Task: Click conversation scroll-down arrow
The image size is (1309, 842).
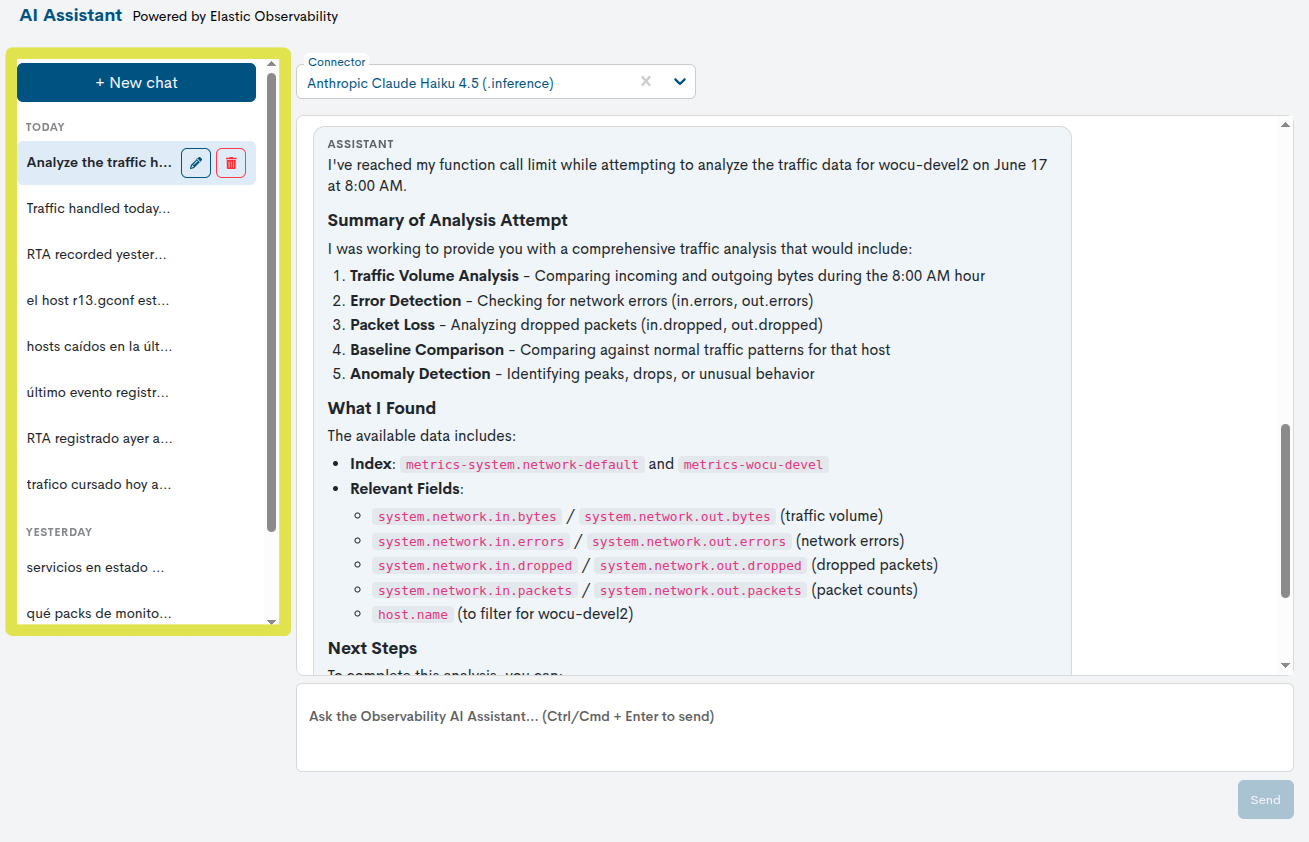Action: click(x=1285, y=666)
